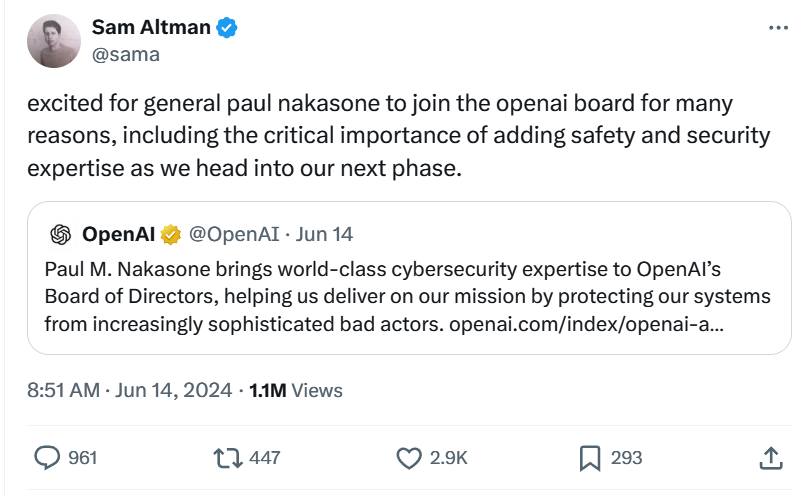804x496 pixels.
Task: Open the Sam Altman display name link
Action: click(x=151, y=28)
